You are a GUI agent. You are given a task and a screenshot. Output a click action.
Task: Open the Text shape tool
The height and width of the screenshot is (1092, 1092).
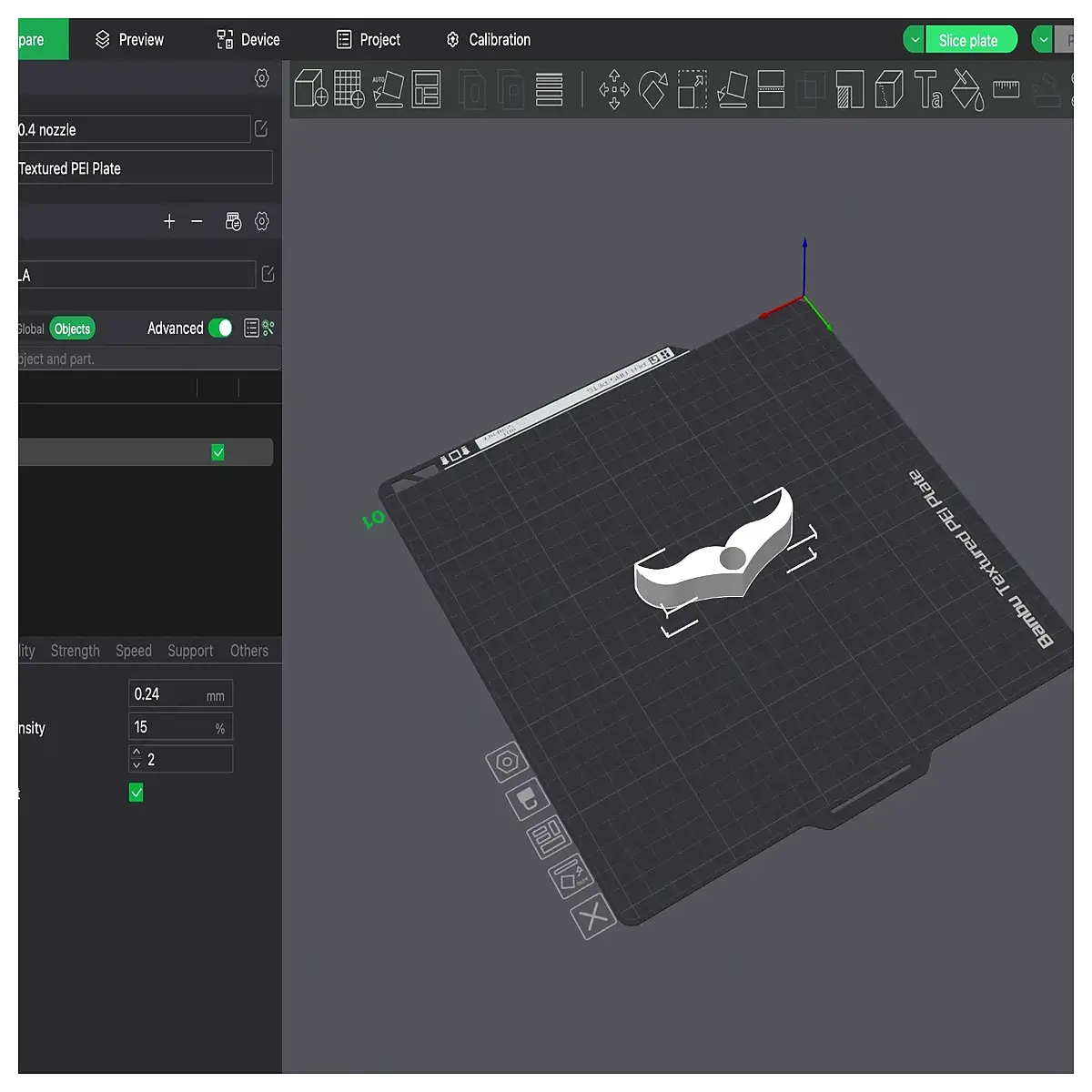pyautogui.click(x=928, y=89)
